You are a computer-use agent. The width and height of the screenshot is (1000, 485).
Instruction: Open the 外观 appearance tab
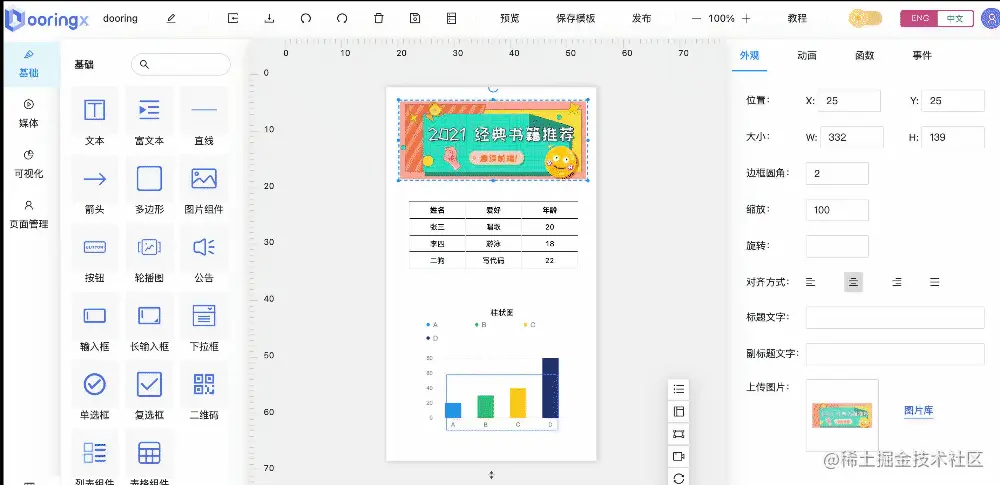click(749, 56)
